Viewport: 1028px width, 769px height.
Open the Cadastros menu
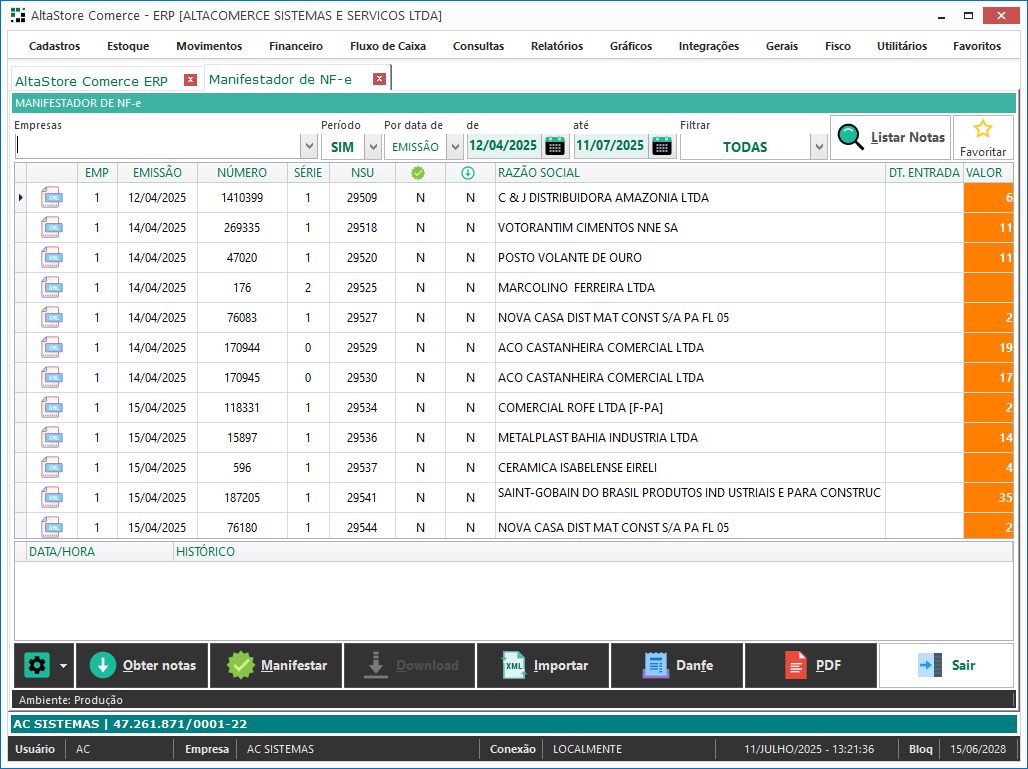pos(54,46)
